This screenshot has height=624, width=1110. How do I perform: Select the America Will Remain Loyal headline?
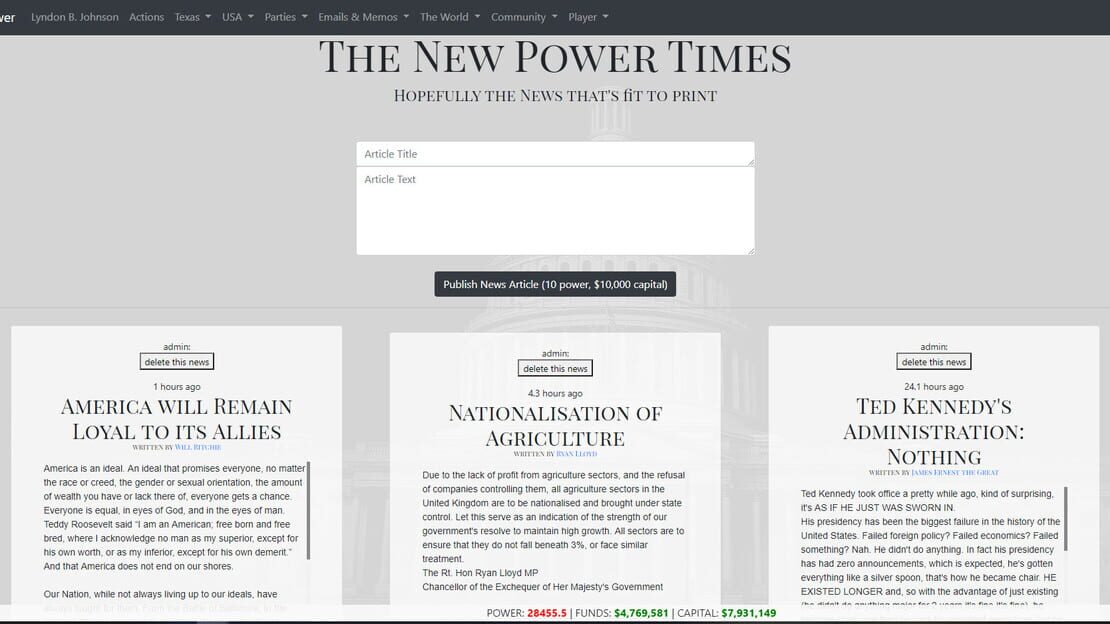(x=177, y=419)
